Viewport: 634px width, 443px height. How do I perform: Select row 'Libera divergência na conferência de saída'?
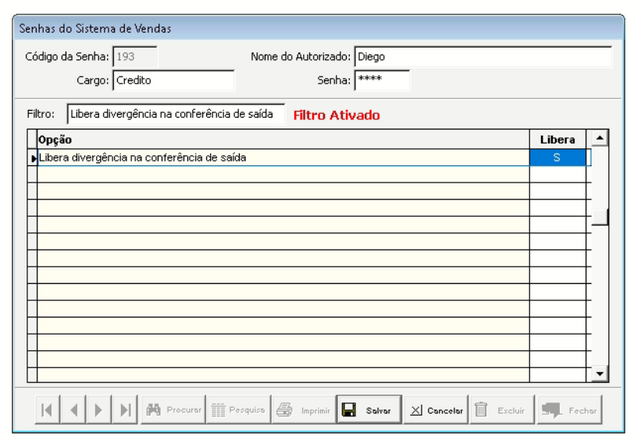(x=309, y=158)
